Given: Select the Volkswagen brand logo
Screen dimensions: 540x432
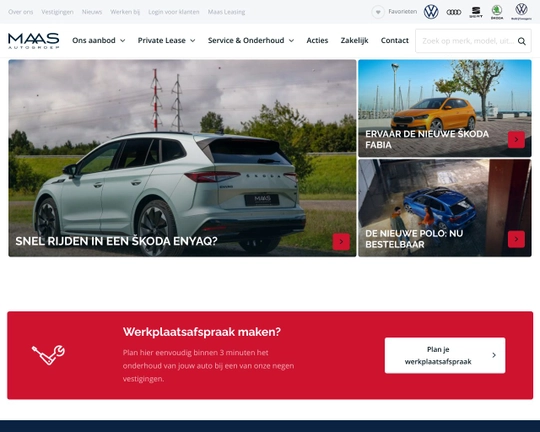Looking at the screenshot, I should pyautogui.click(x=431, y=12).
